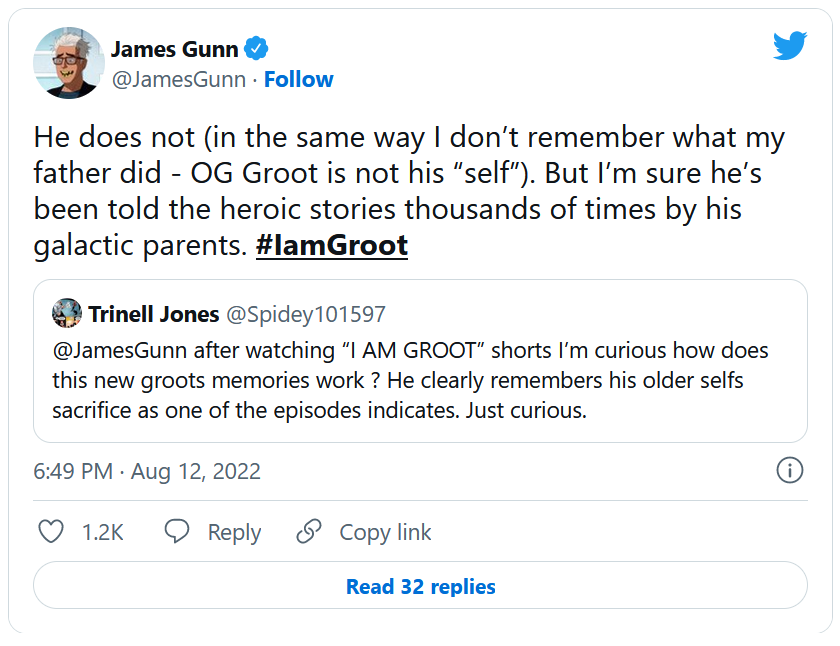This screenshot has width=840, height=646.
Task: Click the Trinell Jones name
Action: pyautogui.click(x=154, y=314)
